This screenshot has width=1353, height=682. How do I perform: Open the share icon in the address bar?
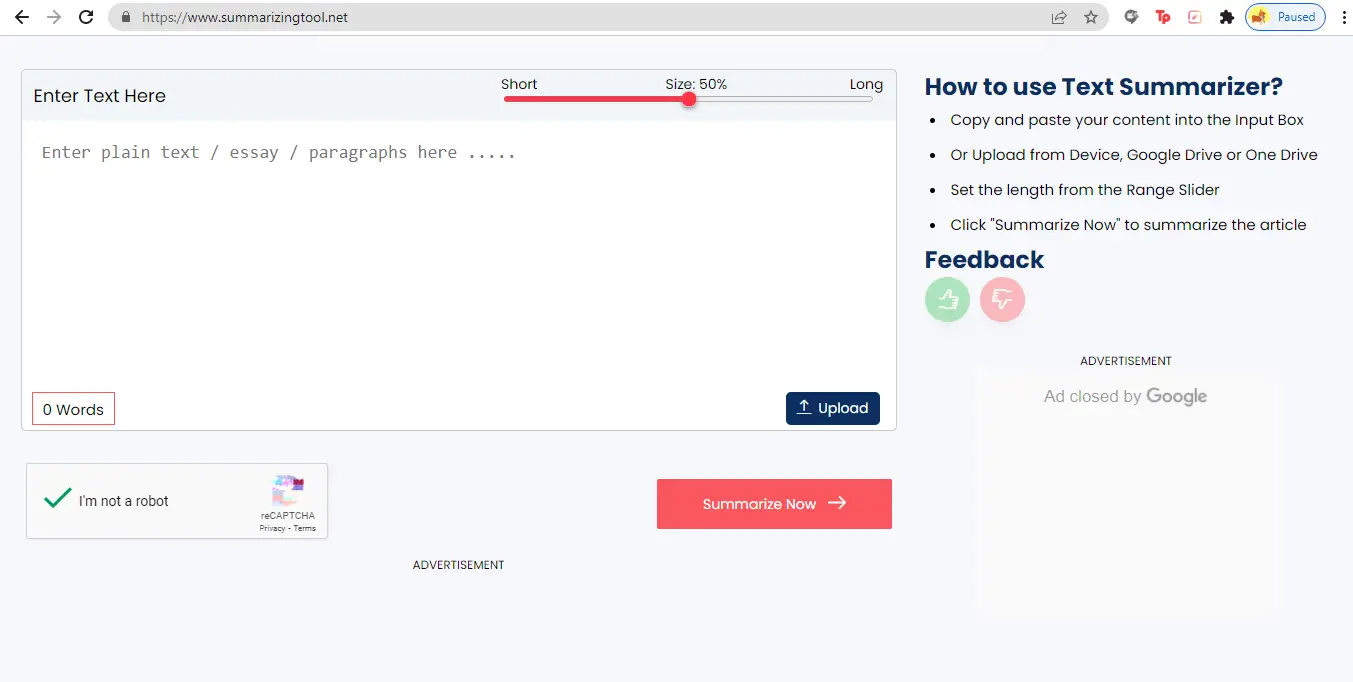tap(1058, 17)
